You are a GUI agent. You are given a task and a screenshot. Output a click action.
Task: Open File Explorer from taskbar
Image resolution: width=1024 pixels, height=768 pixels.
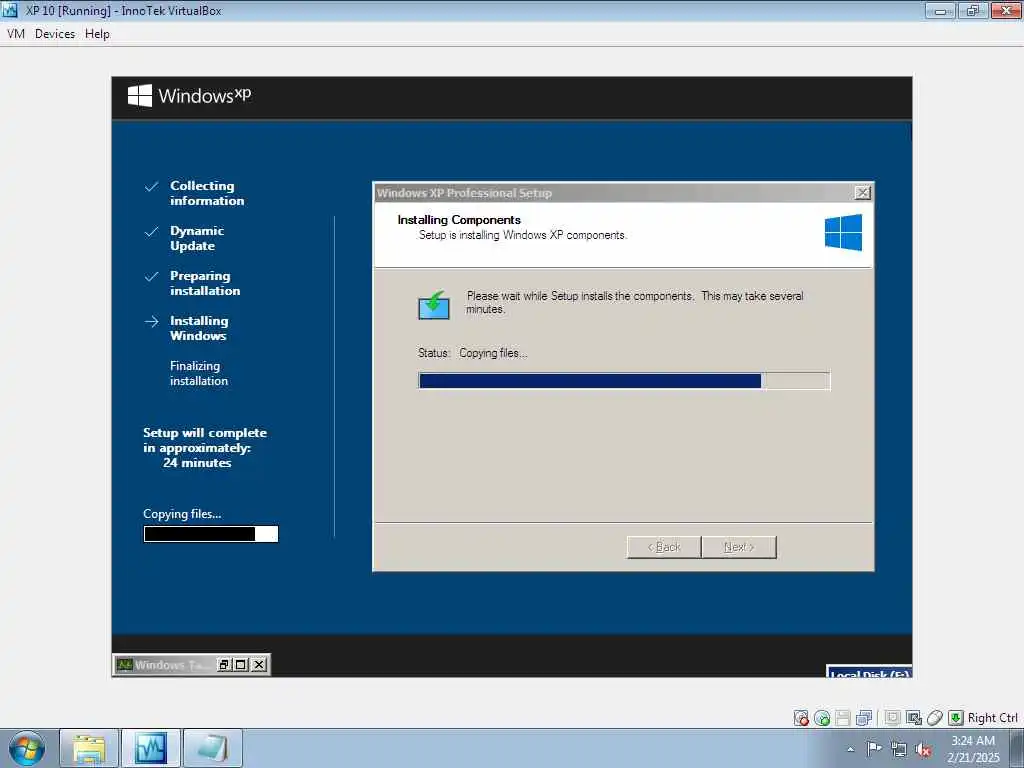[x=89, y=748]
